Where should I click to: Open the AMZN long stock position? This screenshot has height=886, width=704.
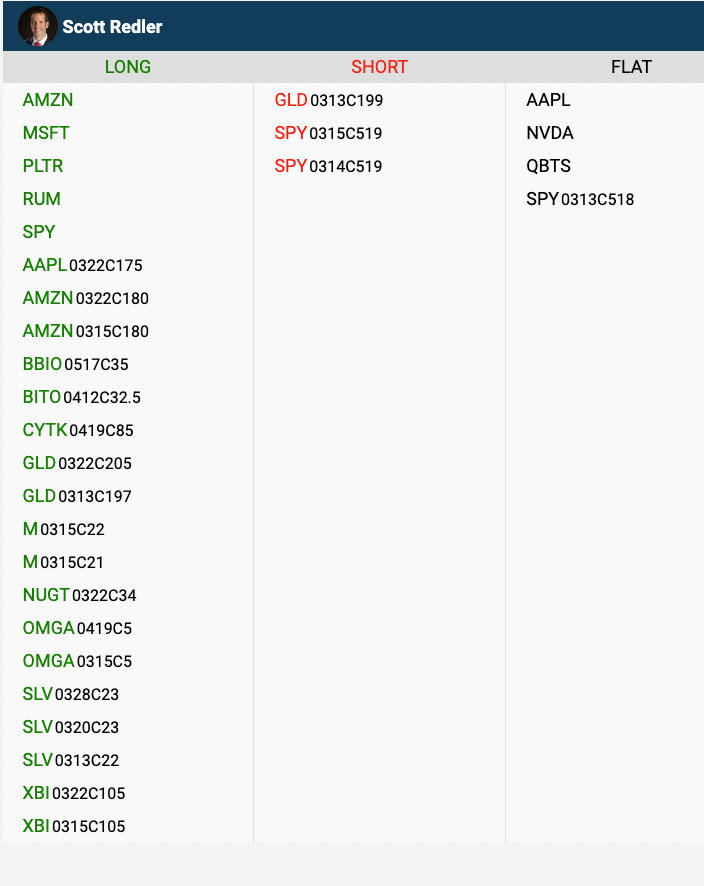click(48, 100)
